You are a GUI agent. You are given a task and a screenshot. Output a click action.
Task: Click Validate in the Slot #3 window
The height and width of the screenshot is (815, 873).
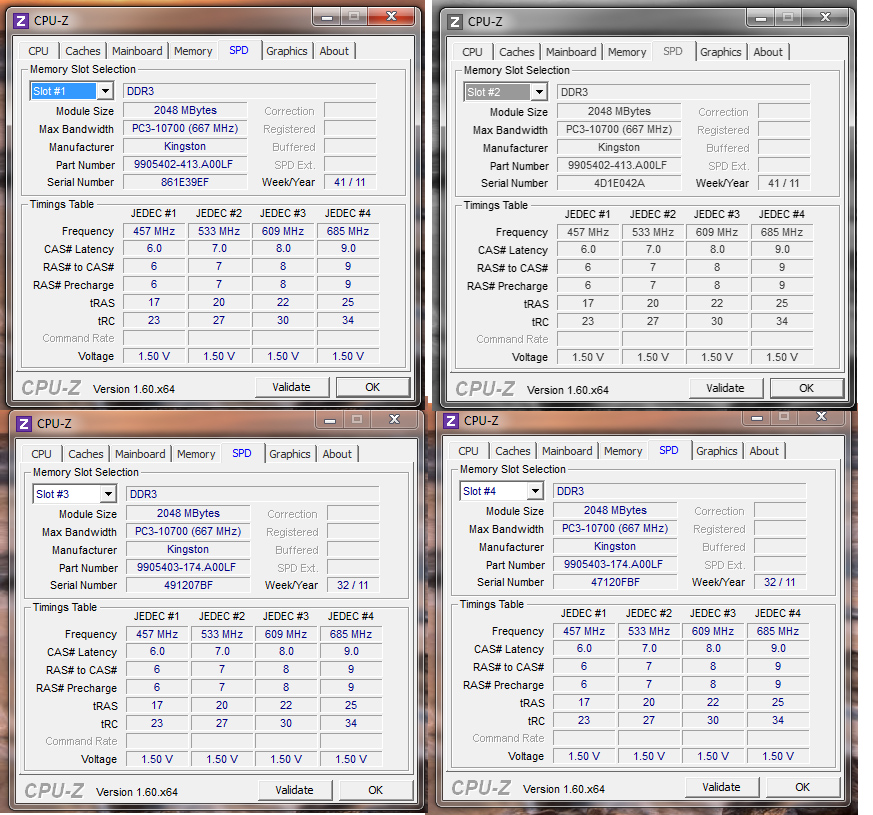click(295, 791)
